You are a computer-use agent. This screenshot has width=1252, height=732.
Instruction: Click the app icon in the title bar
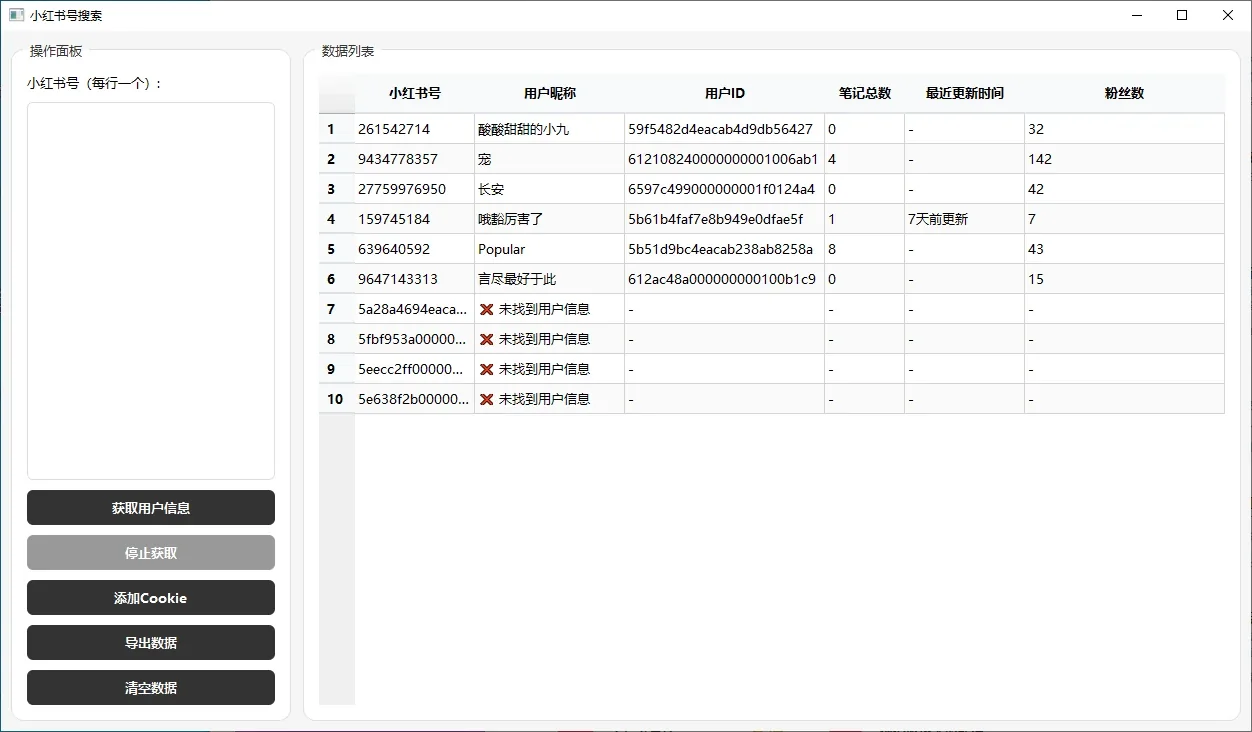16,15
